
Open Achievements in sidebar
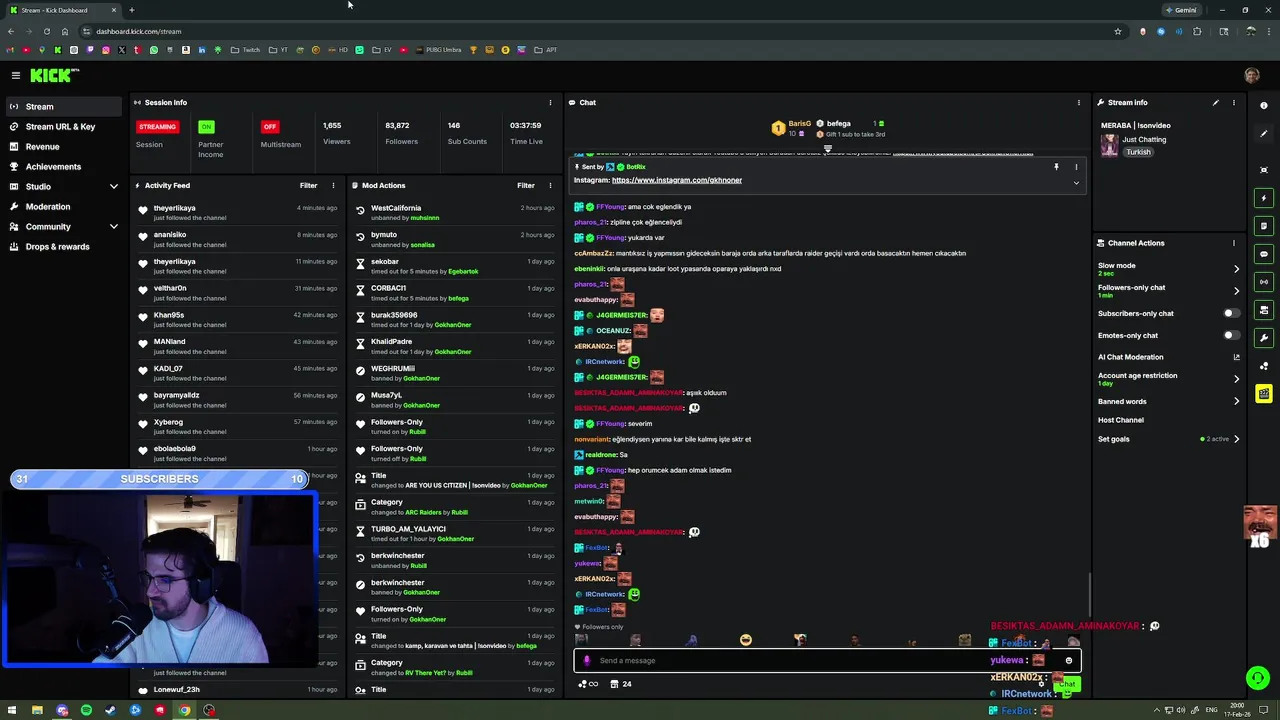pyautogui.click(x=64, y=167)
